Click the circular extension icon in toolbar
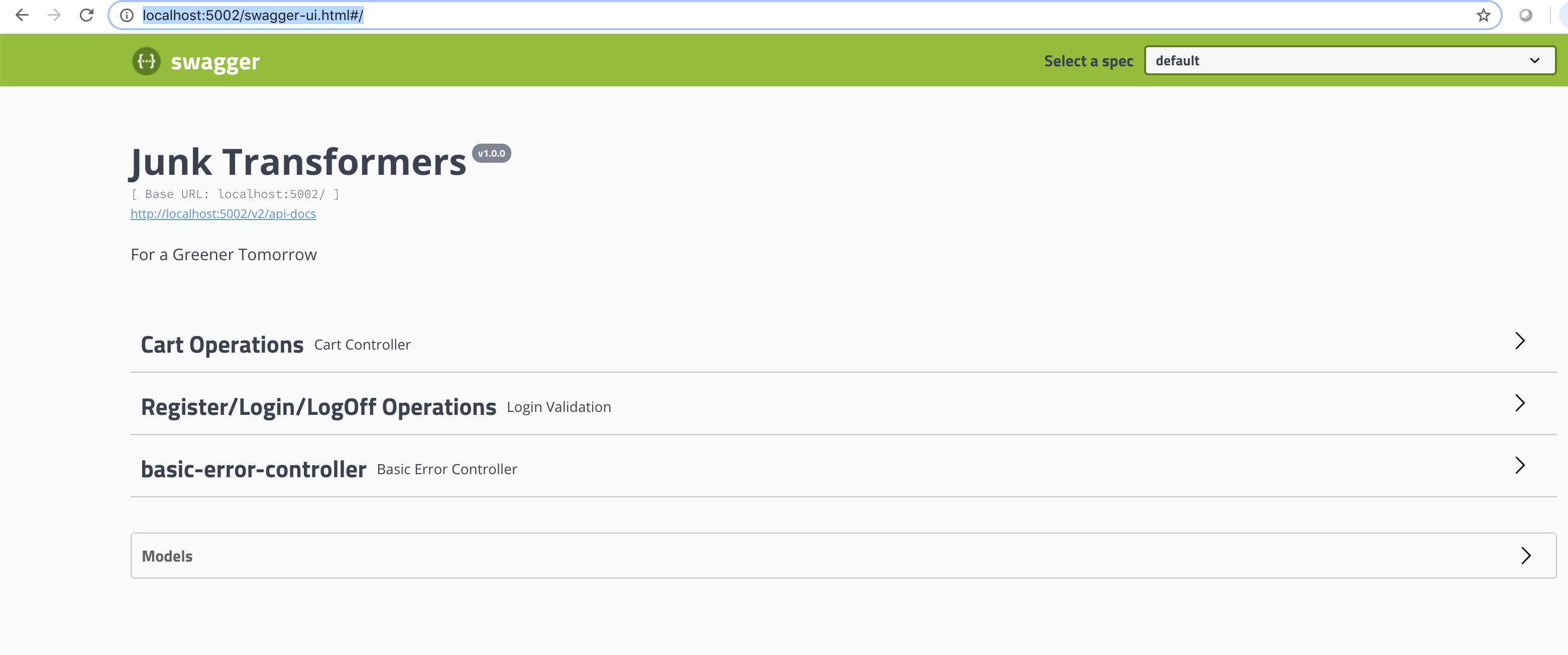1568x655 pixels. pos(1525,15)
